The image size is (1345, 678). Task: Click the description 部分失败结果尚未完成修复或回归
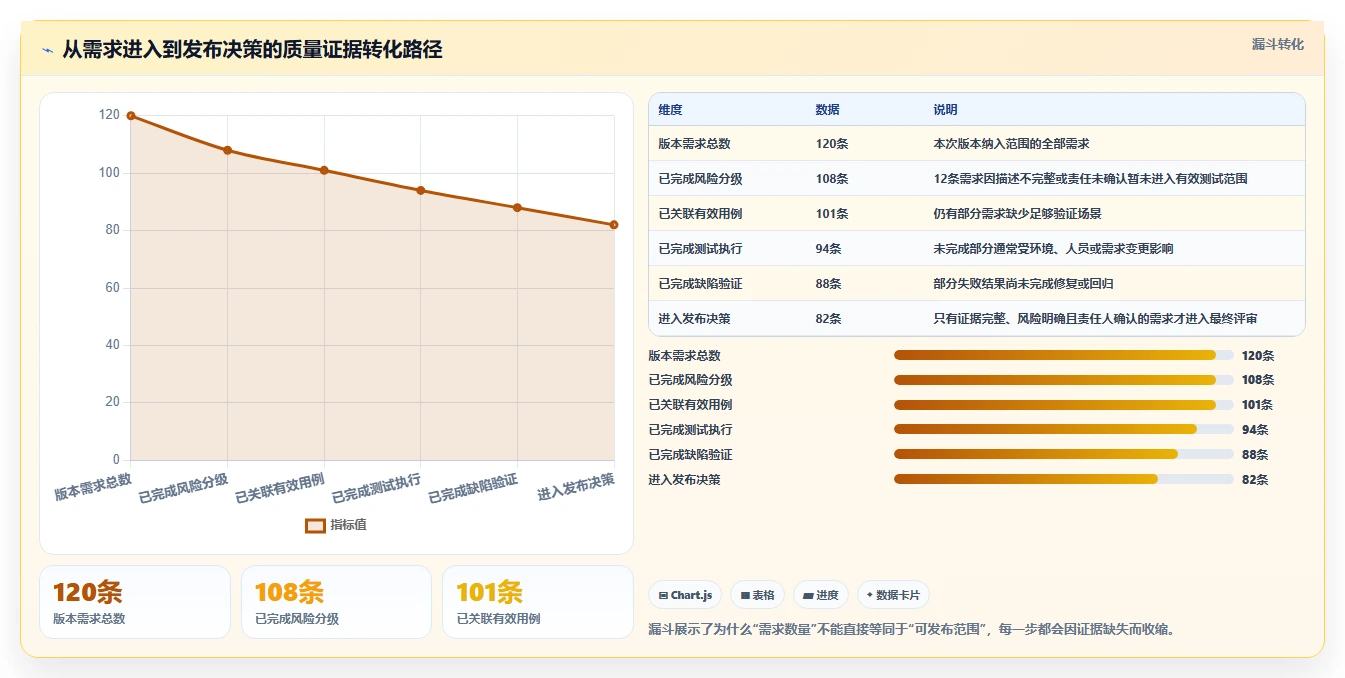(1023, 284)
